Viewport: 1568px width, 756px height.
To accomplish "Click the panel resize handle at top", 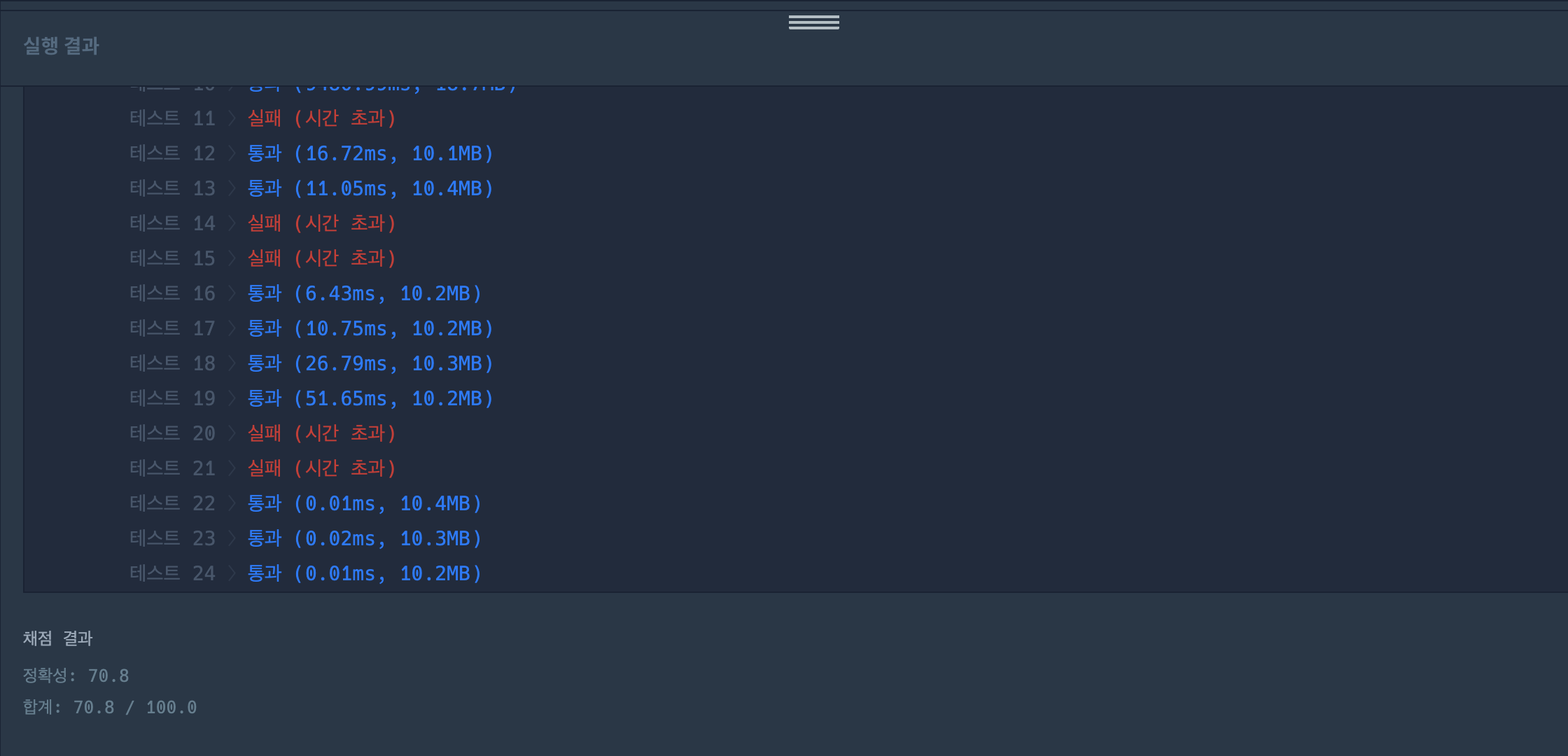I will (813, 22).
